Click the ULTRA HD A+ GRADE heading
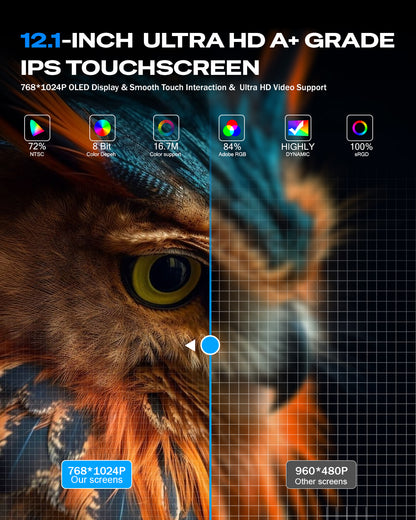The image size is (416, 520). (x=269, y=40)
